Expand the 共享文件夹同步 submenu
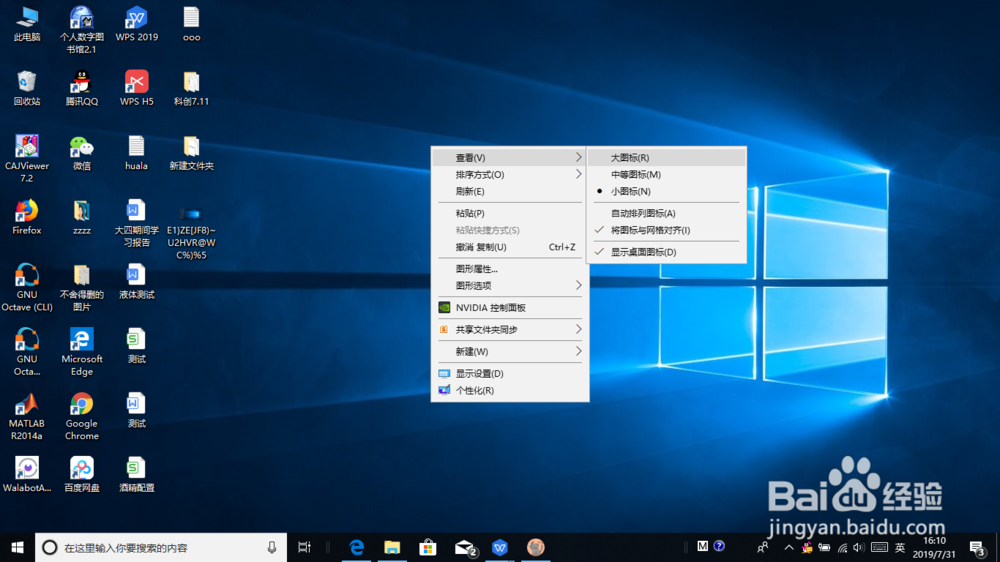 pyautogui.click(x=510, y=329)
